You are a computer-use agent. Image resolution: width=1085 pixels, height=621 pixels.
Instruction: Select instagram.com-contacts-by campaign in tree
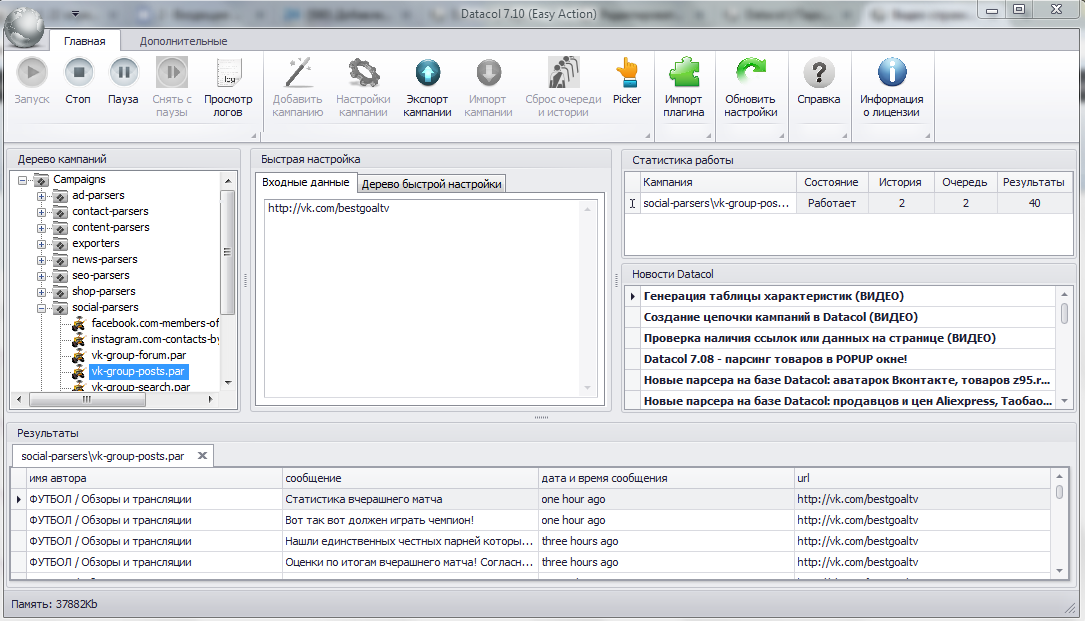coord(155,339)
